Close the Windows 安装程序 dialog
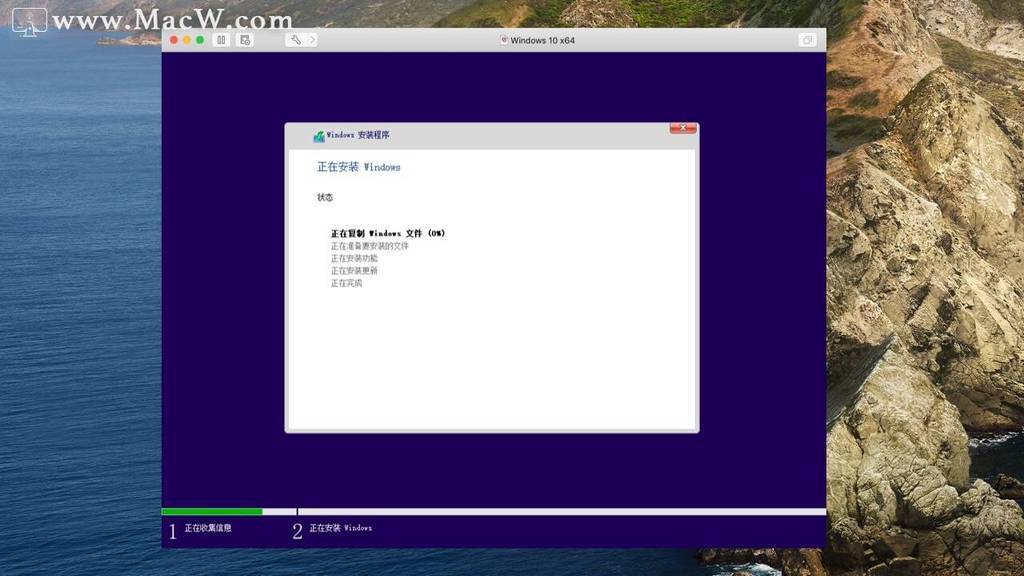This screenshot has width=1024, height=576. point(682,128)
